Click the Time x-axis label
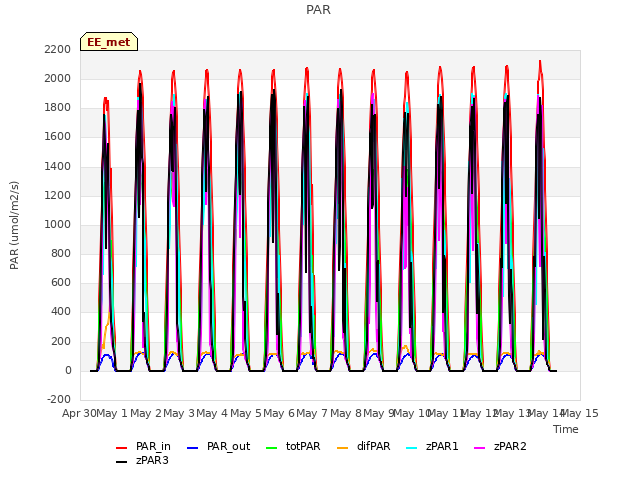This screenshot has width=640, height=480. point(566,429)
